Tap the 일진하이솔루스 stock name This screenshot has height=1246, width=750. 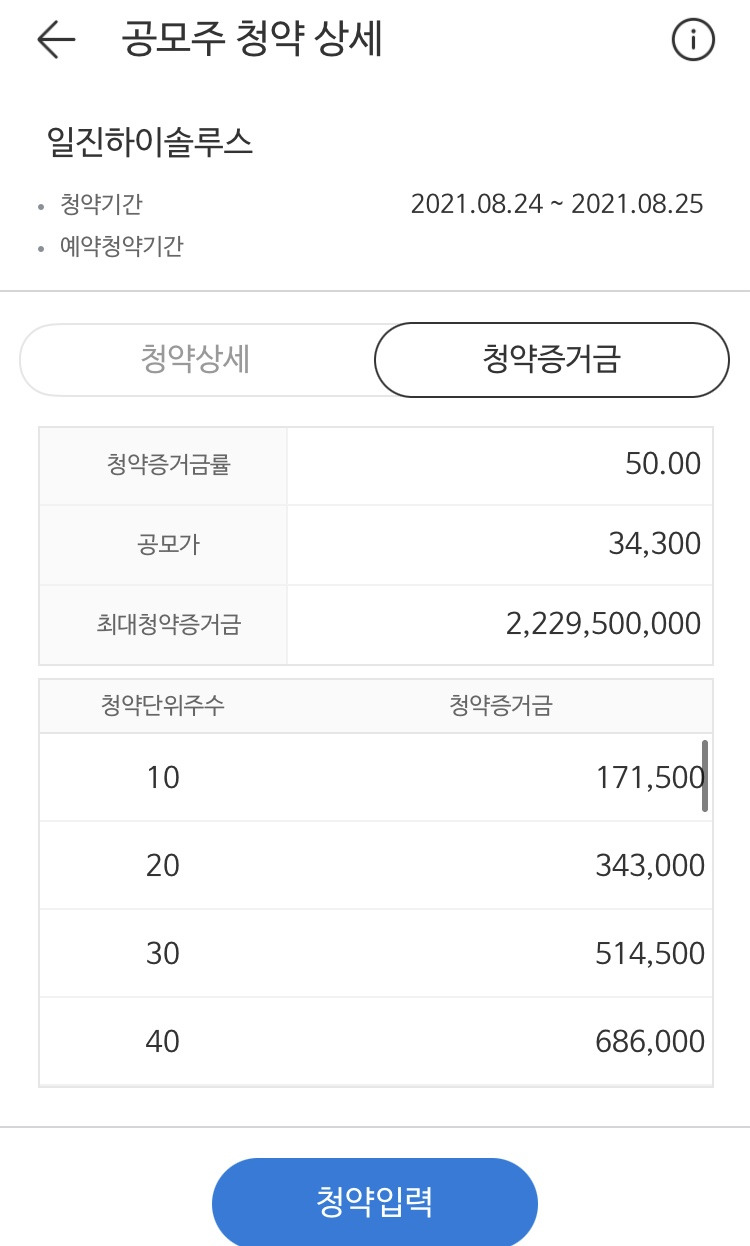coord(150,143)
